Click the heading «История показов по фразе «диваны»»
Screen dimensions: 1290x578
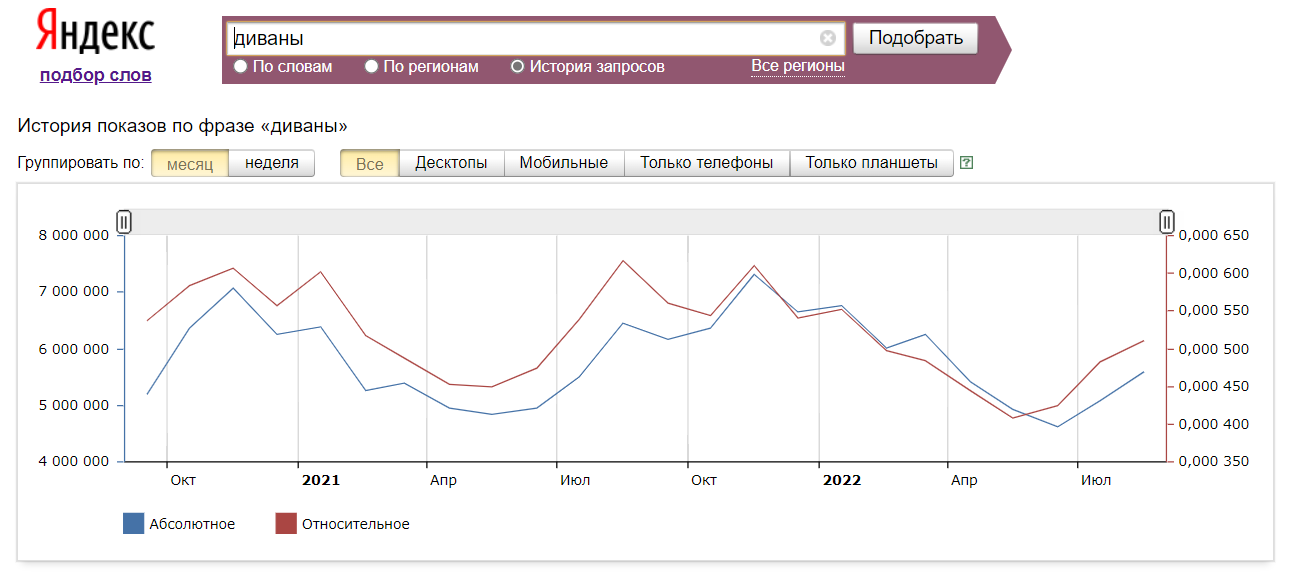[183, 126]
